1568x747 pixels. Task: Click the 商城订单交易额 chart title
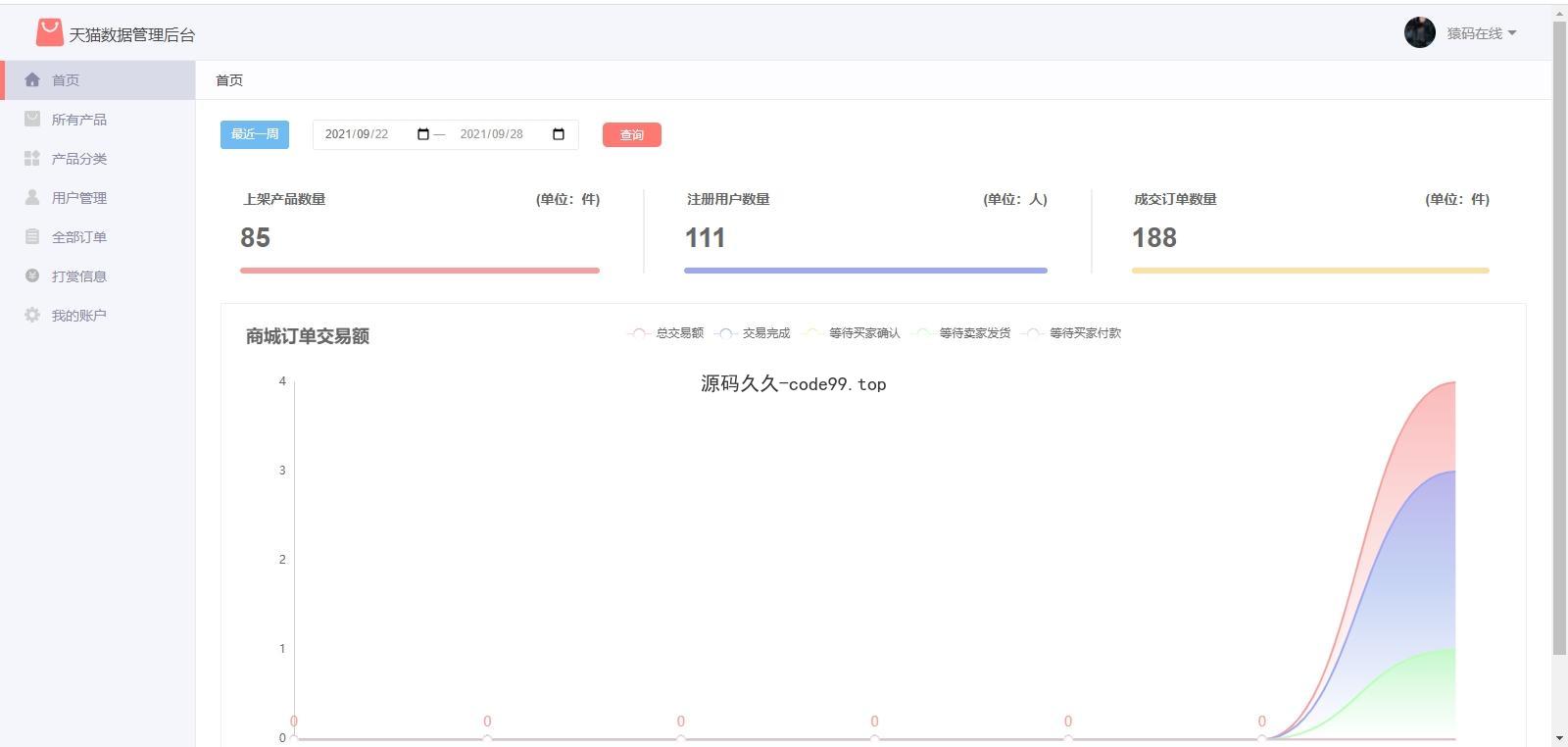pos(308,336)
